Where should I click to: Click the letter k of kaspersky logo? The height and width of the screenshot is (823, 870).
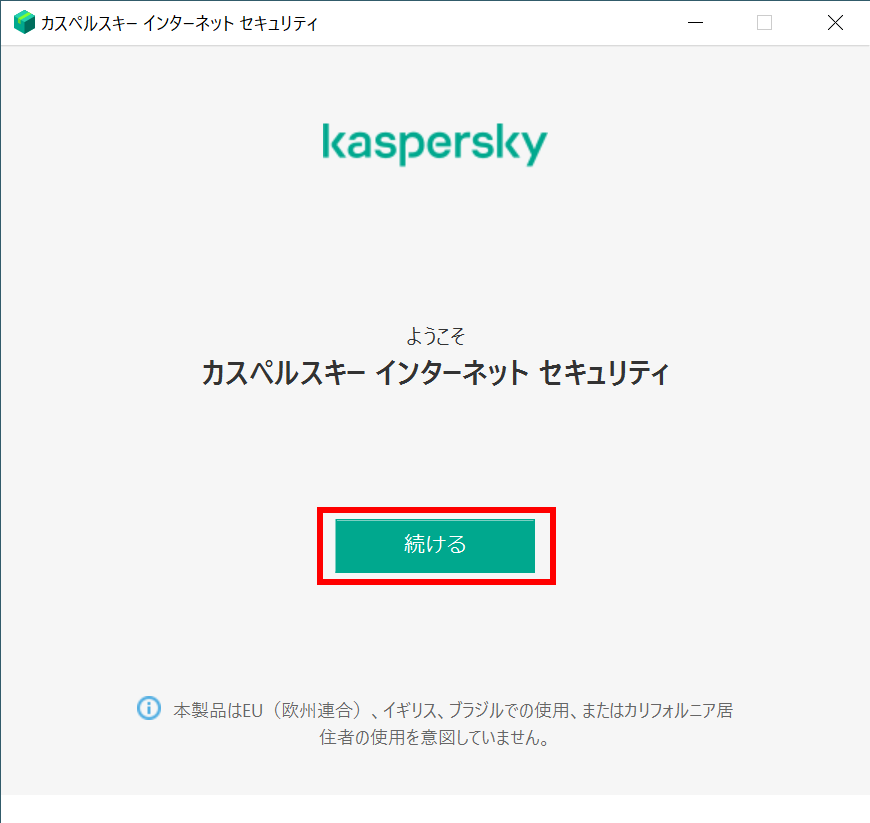(x=332, y=141)
